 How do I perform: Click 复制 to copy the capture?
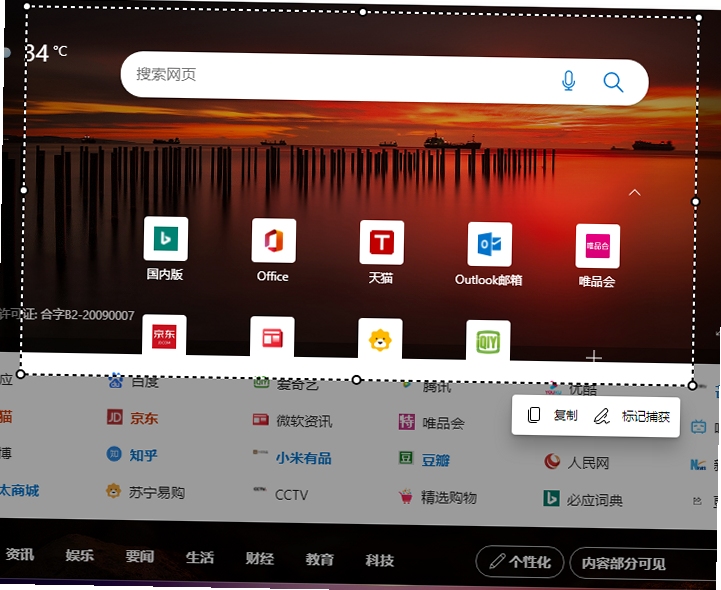(552, 415)
